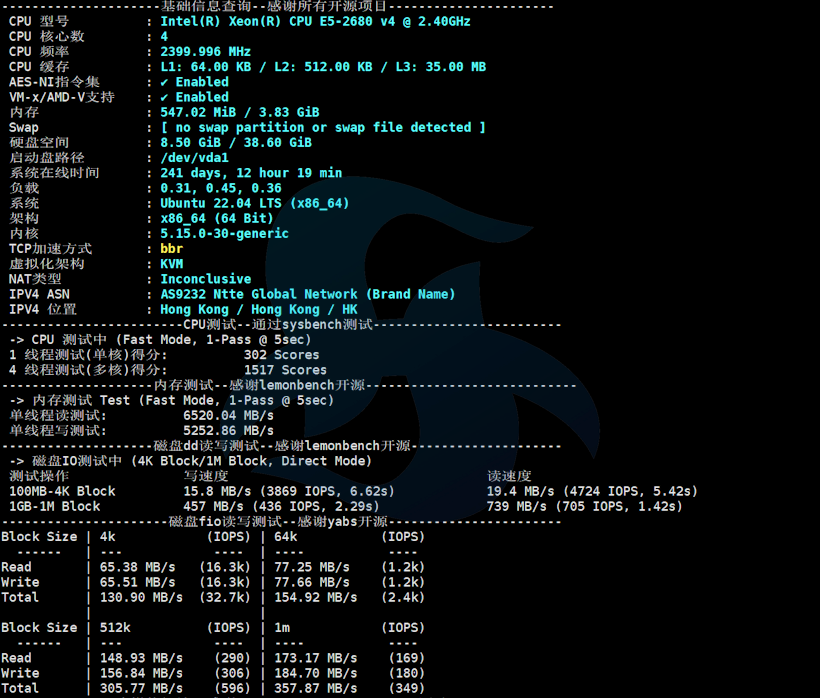The height and width of the screenshot is (698, 820).
Task: Select the memory read speed 6520.04 MB/s
Action: point(229,415)
